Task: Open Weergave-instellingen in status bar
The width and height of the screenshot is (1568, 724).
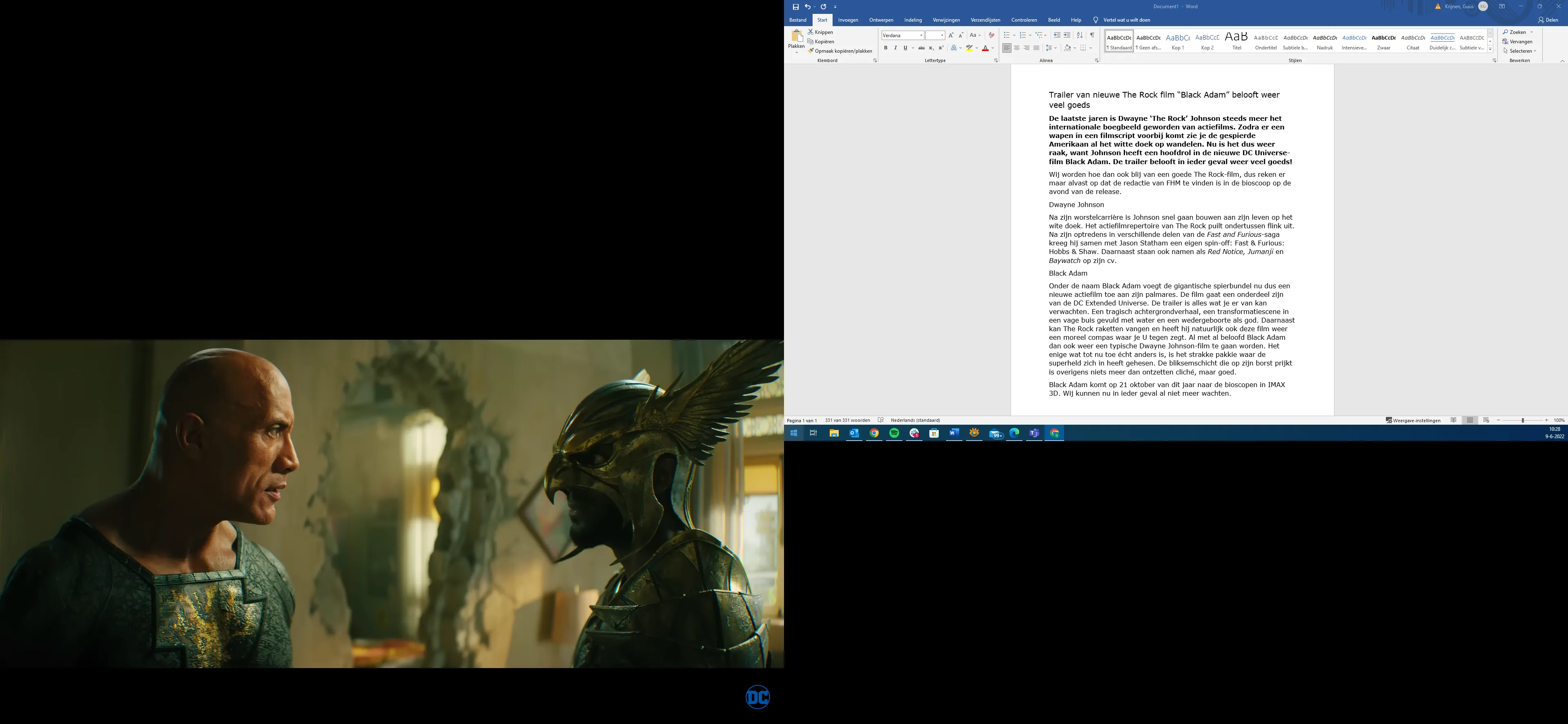Action: (x=1413, y=420)
